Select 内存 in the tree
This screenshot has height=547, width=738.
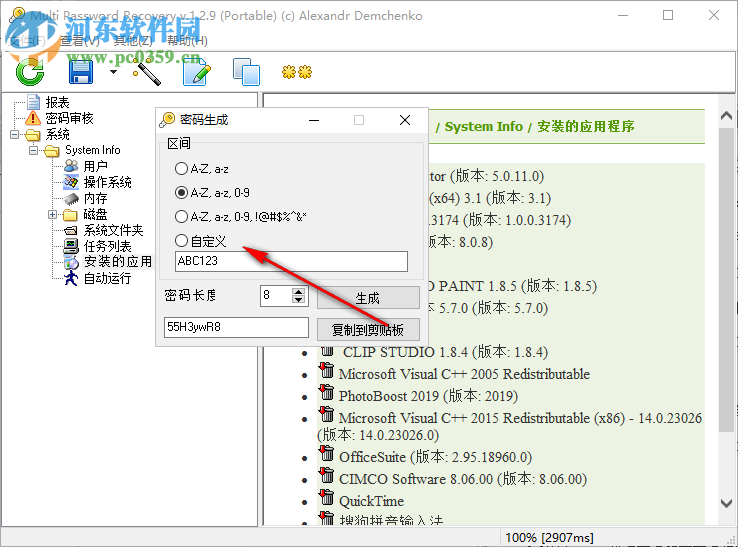pyautogui.click(x=96, y=198)
